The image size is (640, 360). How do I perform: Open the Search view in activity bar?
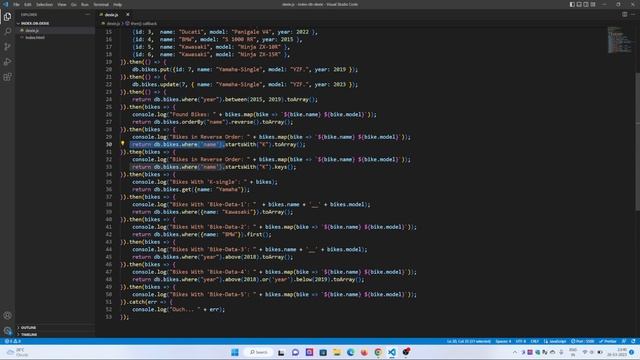click(7, 31)
